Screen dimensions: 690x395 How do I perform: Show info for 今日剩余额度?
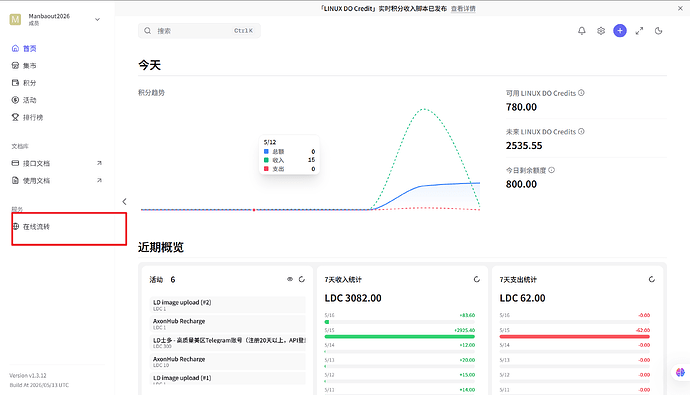pyautogui.click(x=551, y=170)
